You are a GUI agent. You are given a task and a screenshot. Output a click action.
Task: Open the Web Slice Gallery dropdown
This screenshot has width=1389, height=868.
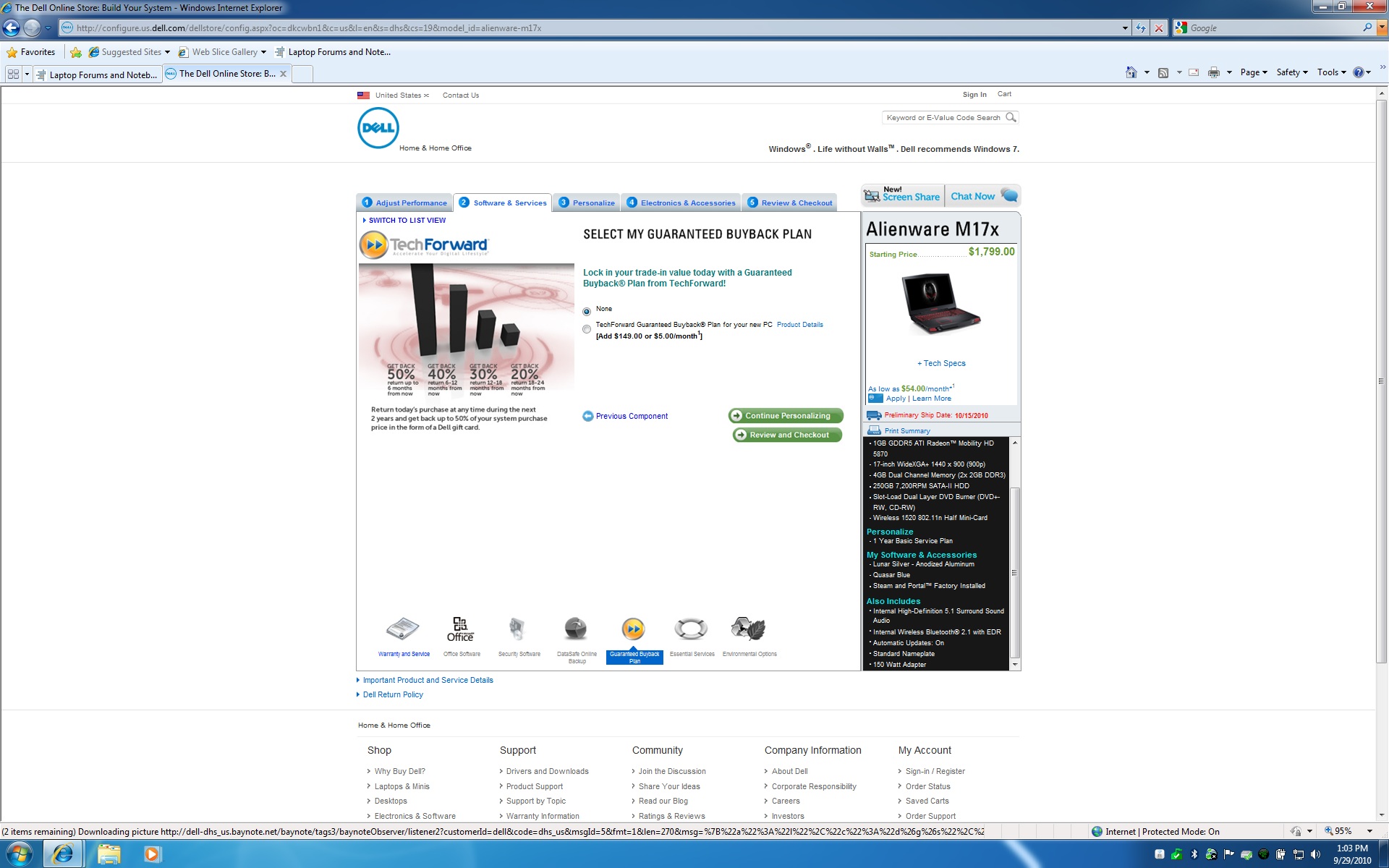263,52
